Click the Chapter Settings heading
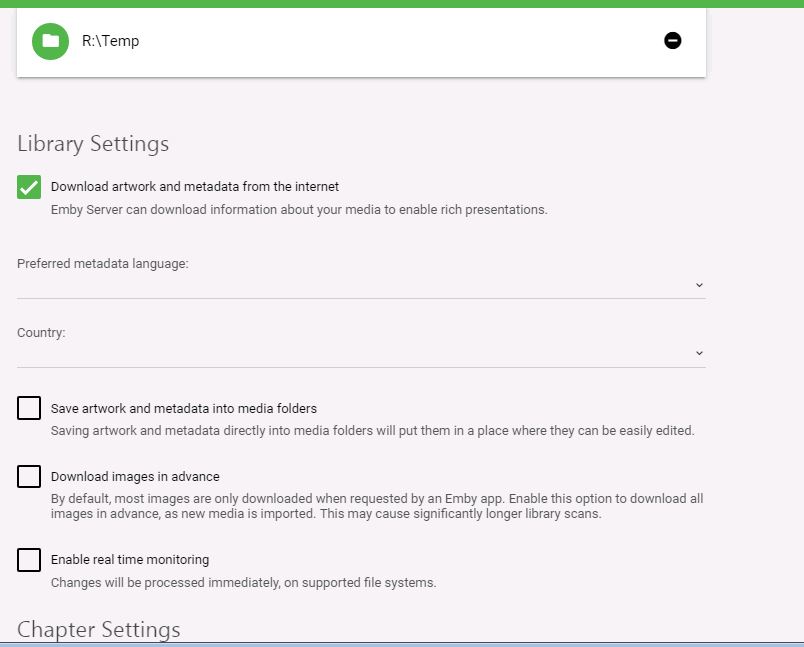Viewport: 804px width, 647px height. tap(99, 629)
